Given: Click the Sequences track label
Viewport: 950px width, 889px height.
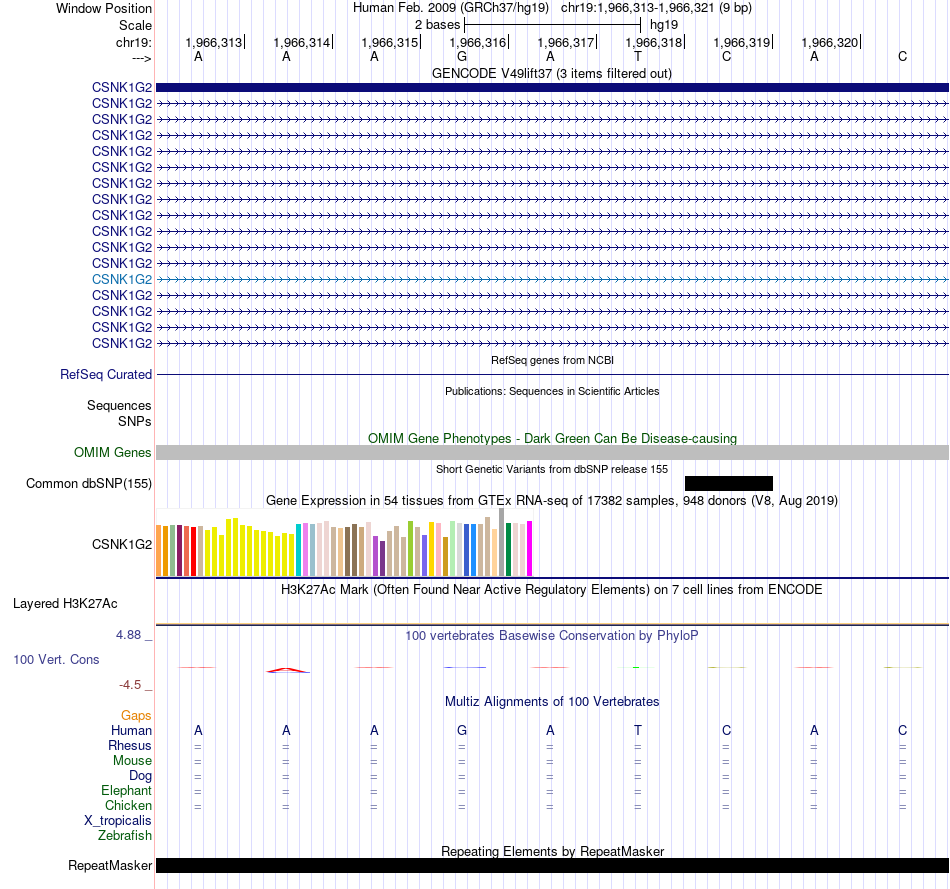Looking at the screenshot, I should (x=119, y=405).
